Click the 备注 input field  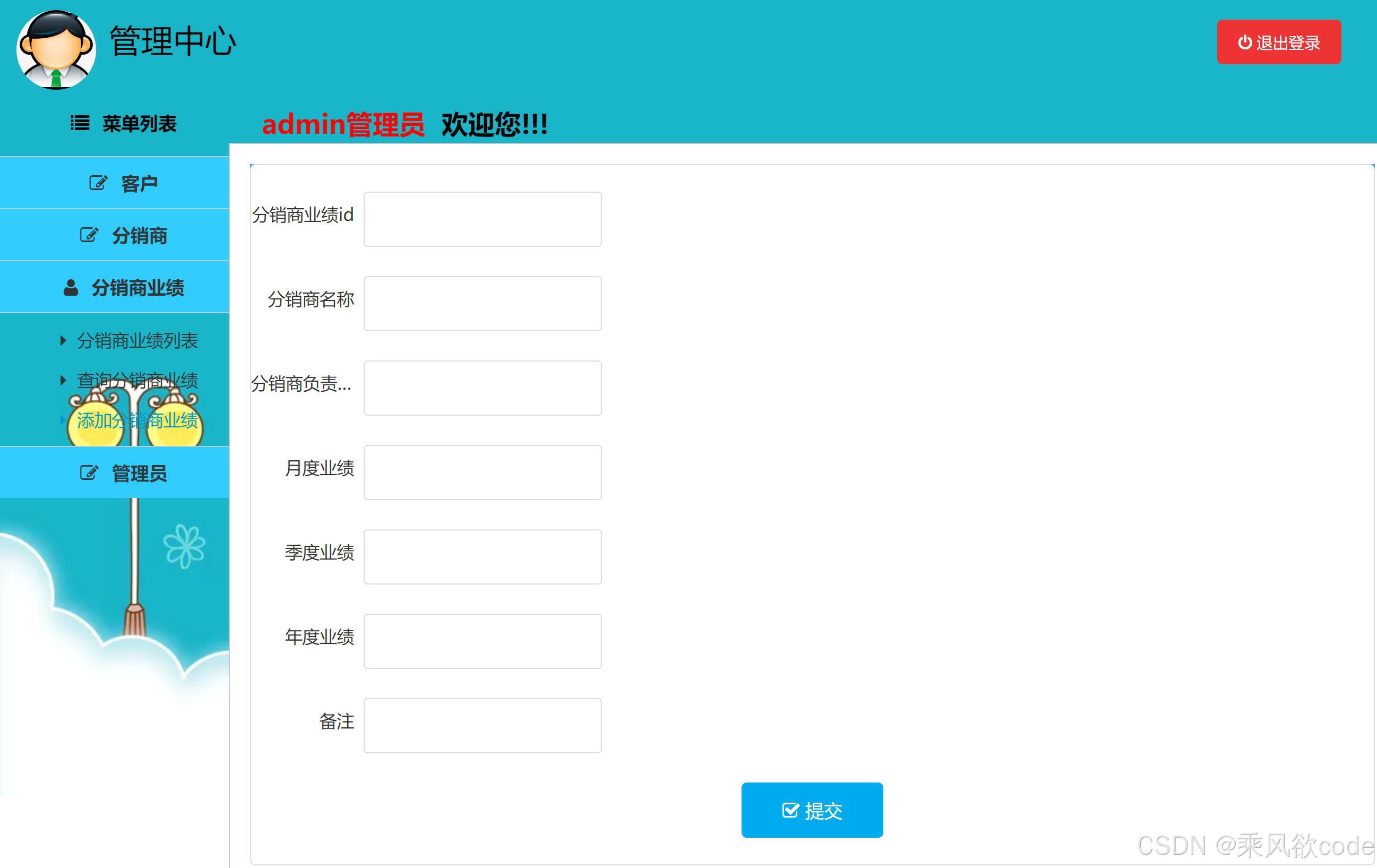click(x=482, y=725)
